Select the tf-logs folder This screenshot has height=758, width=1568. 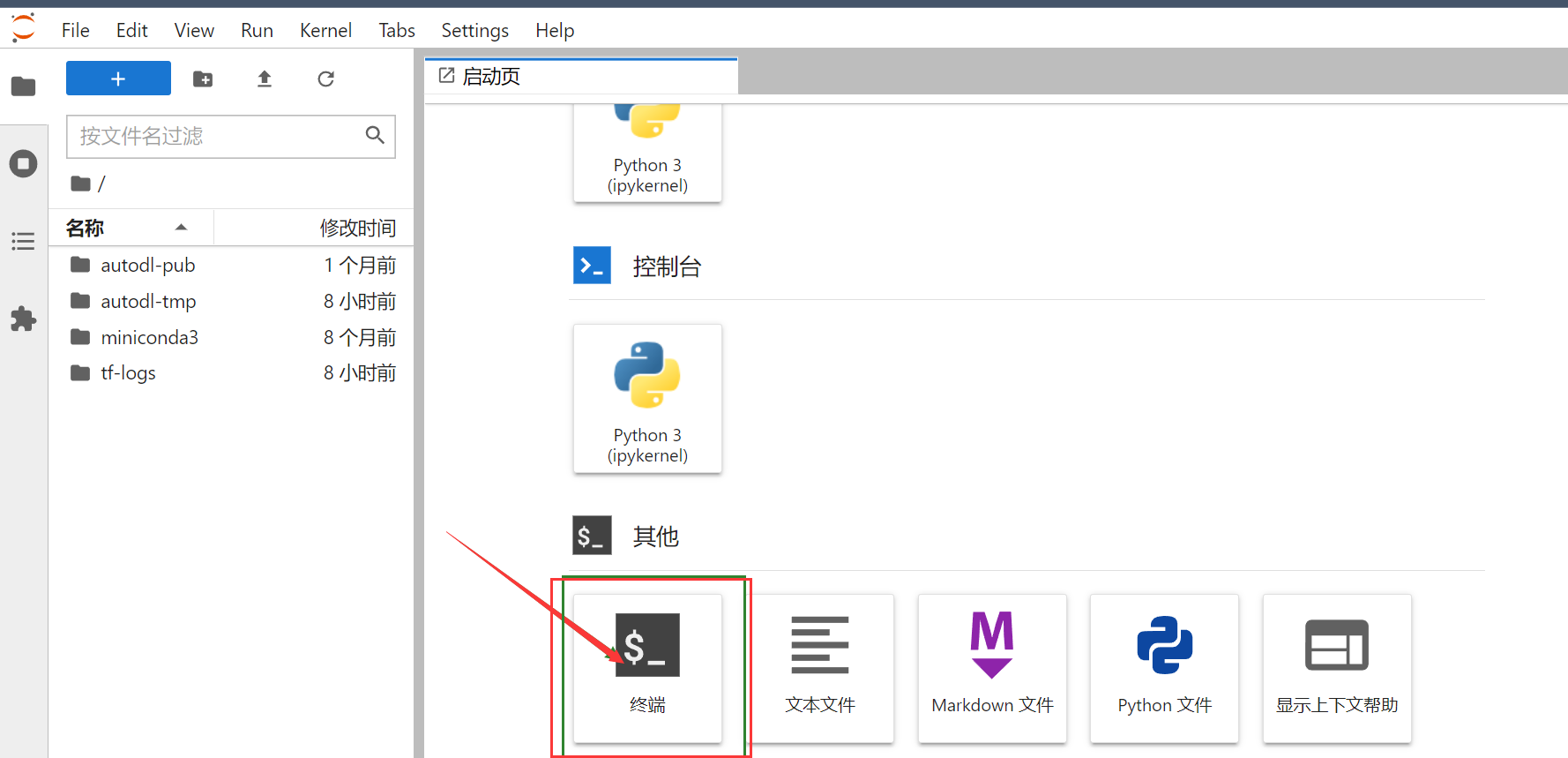coord(231,372)
